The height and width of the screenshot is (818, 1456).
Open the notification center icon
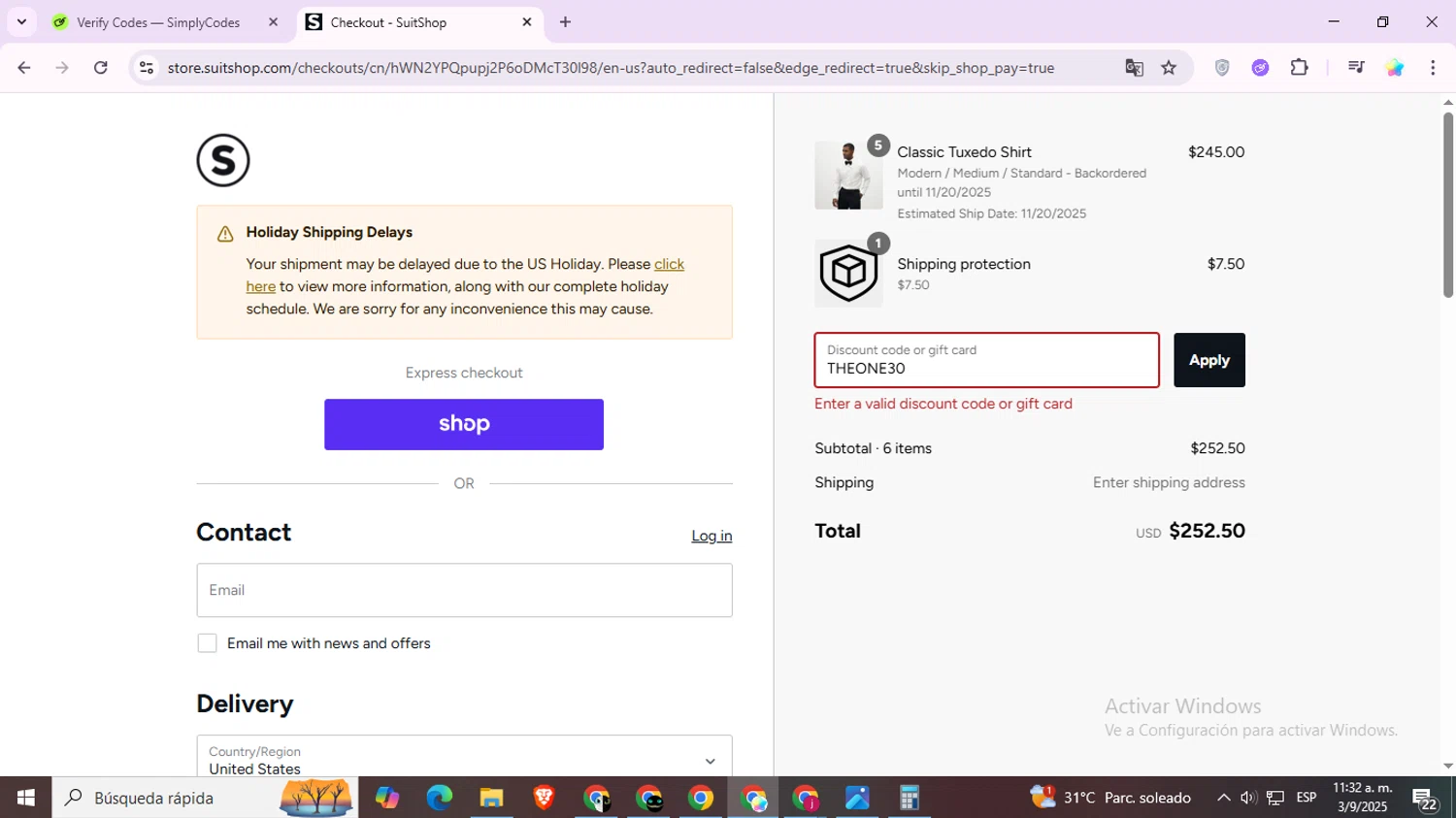(x=1425, y=799)
